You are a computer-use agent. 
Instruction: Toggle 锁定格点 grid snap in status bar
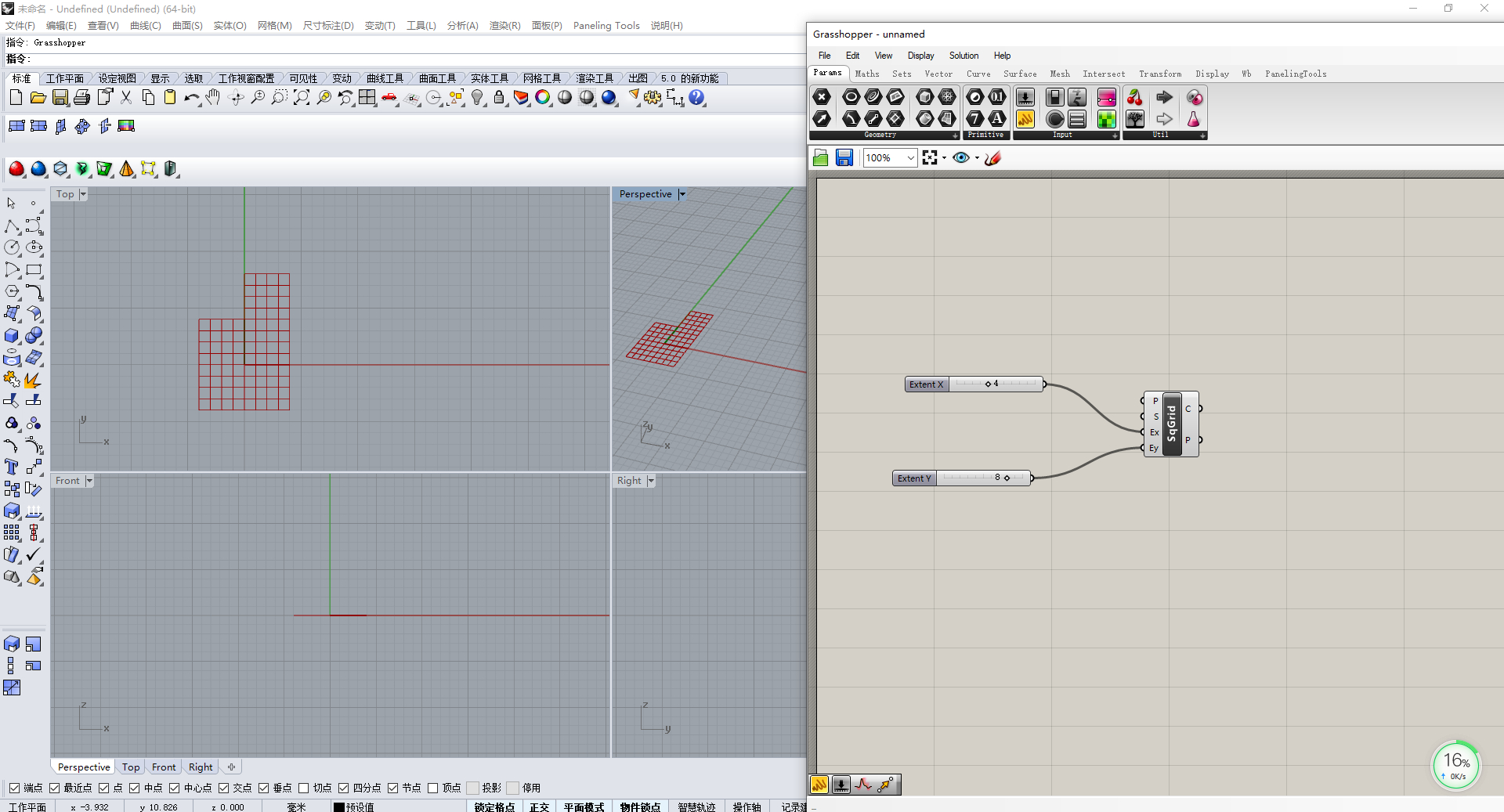494,807
